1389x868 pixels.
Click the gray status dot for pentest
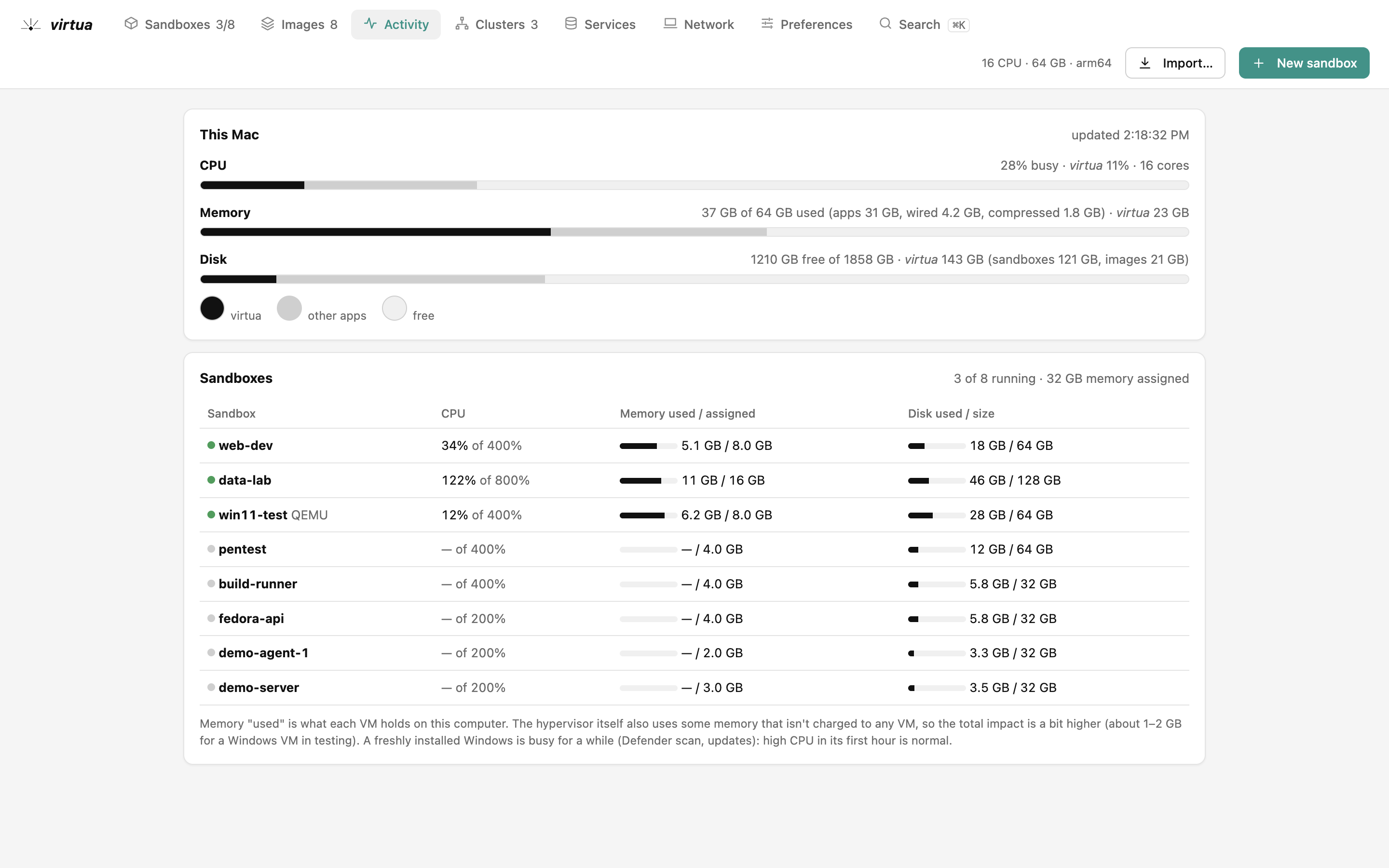point(211,549)
